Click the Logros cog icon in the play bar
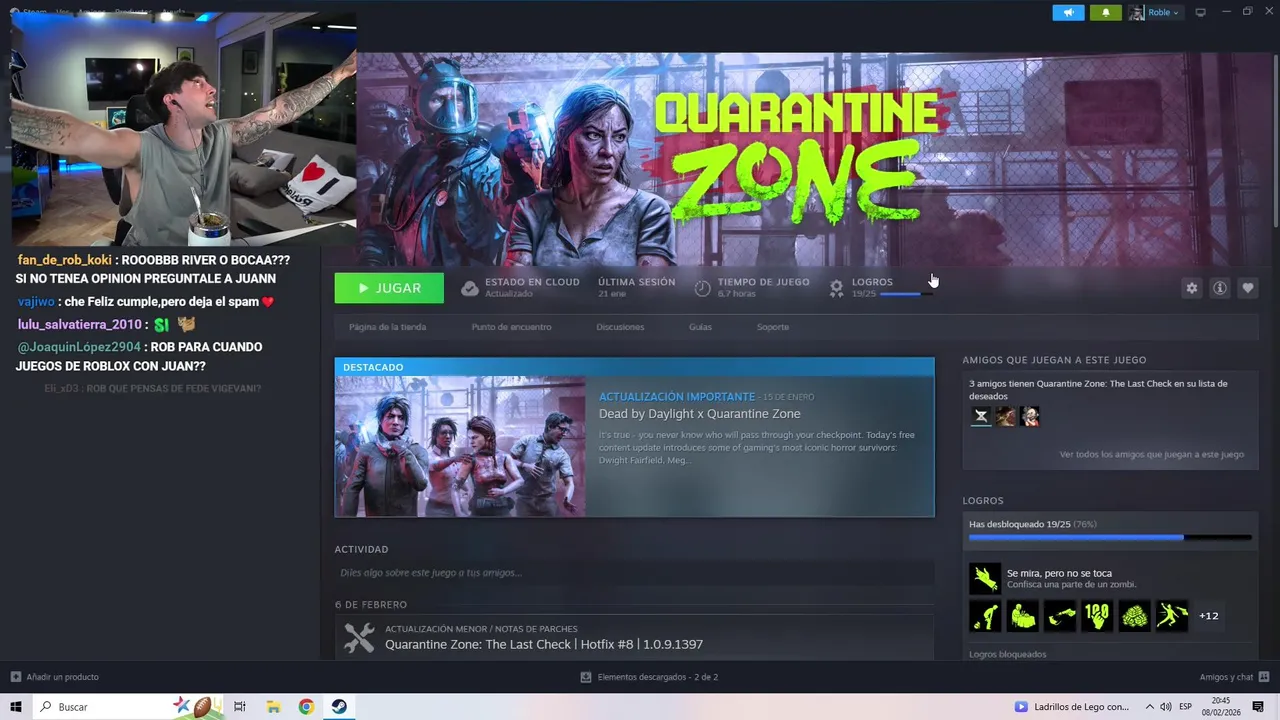The width and height of the screenshot is (1280, 720). [837, 288]
